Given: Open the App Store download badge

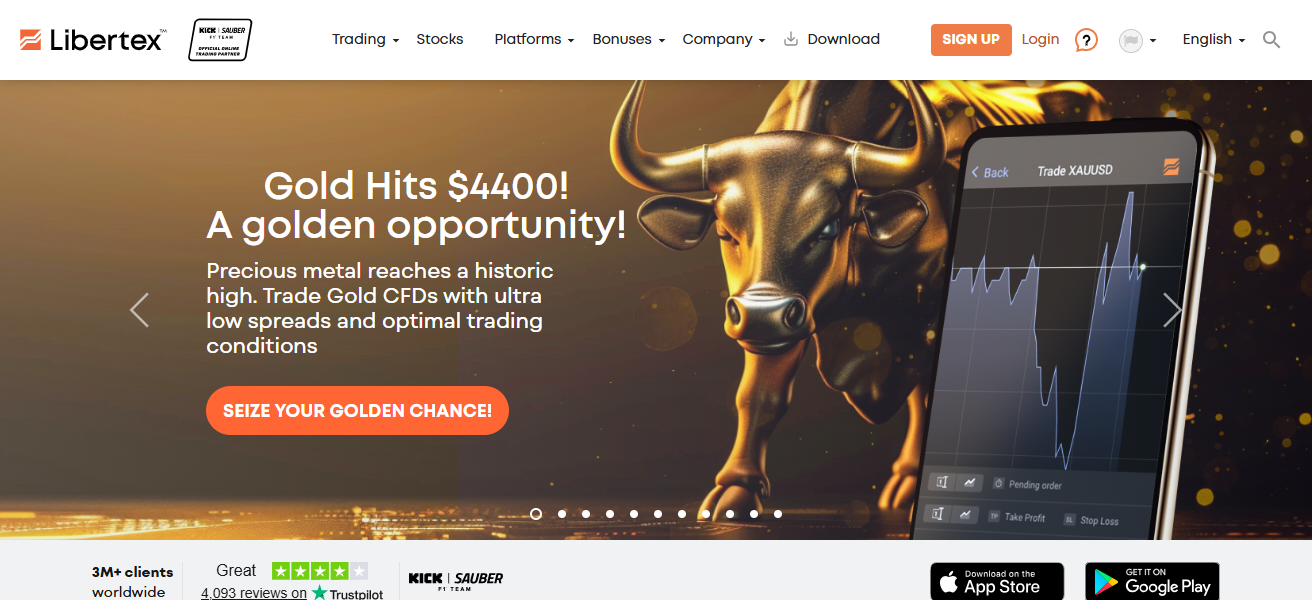Looking at the screenshot, I should tap(997, 581).
